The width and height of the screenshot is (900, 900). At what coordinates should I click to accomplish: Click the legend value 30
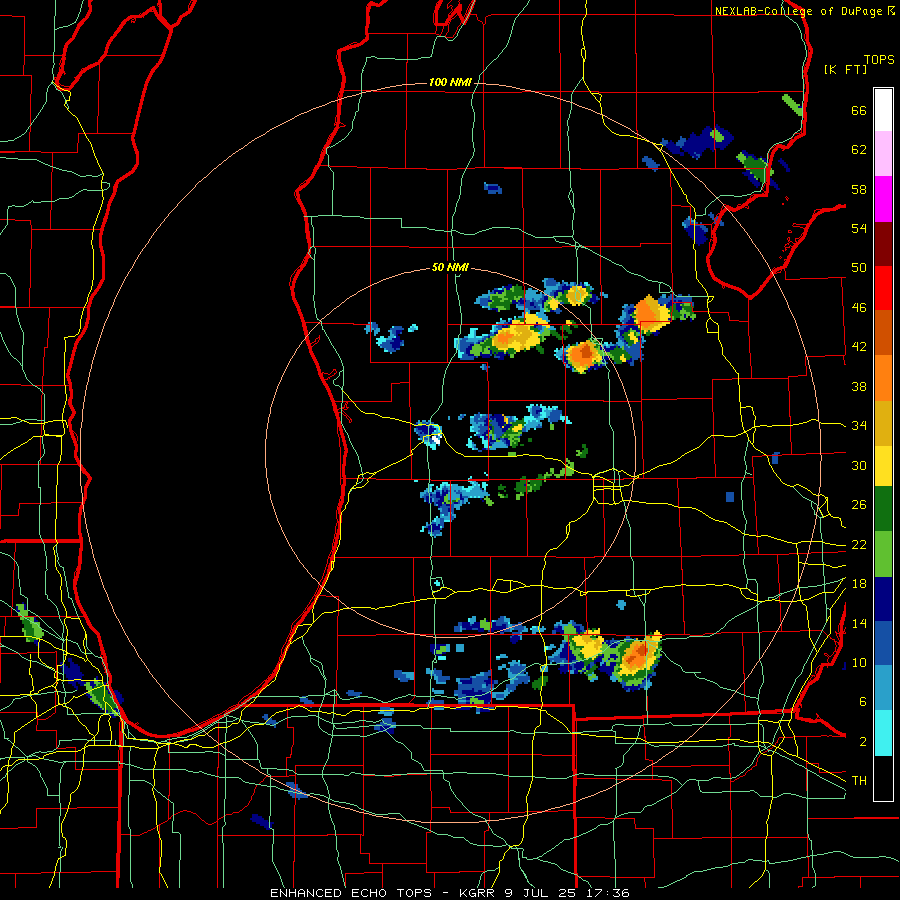(x=859, y=465)
